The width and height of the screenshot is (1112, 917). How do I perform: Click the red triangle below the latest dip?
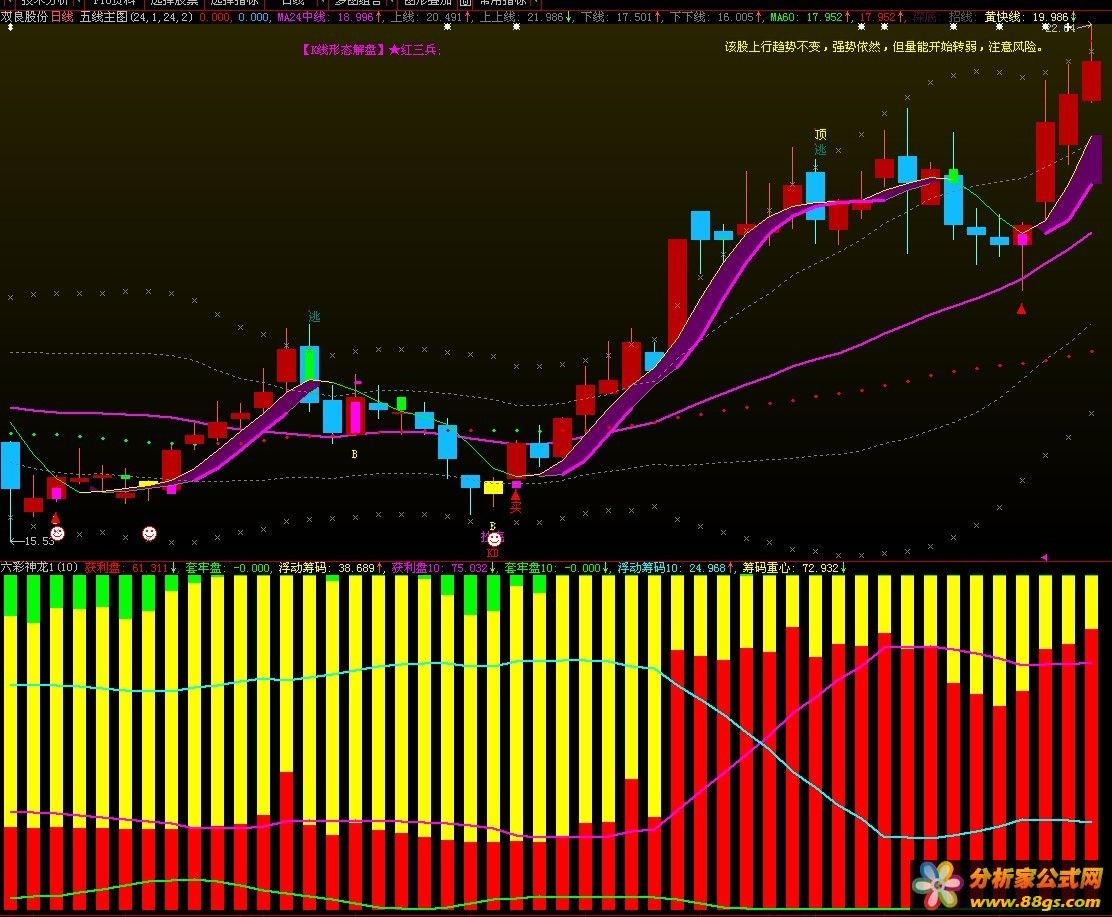click(x=1021, y=309)
